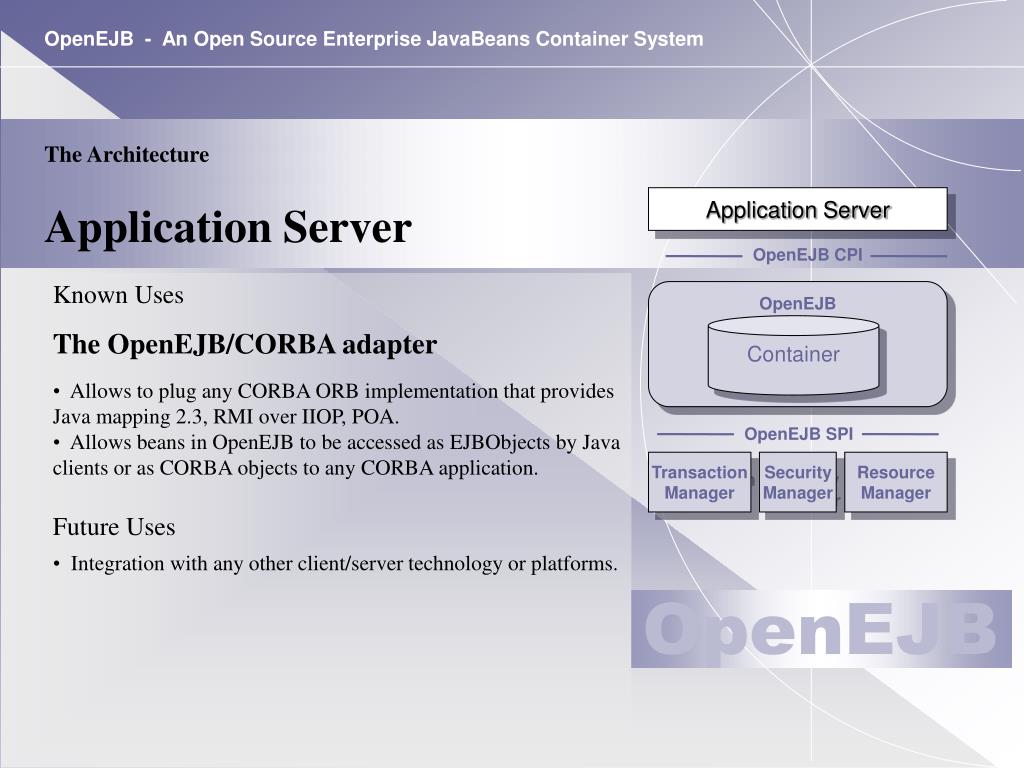Select the Resource Manager box
The width and height of the screenshot is (1024, 768).
(x=895, y=483)
